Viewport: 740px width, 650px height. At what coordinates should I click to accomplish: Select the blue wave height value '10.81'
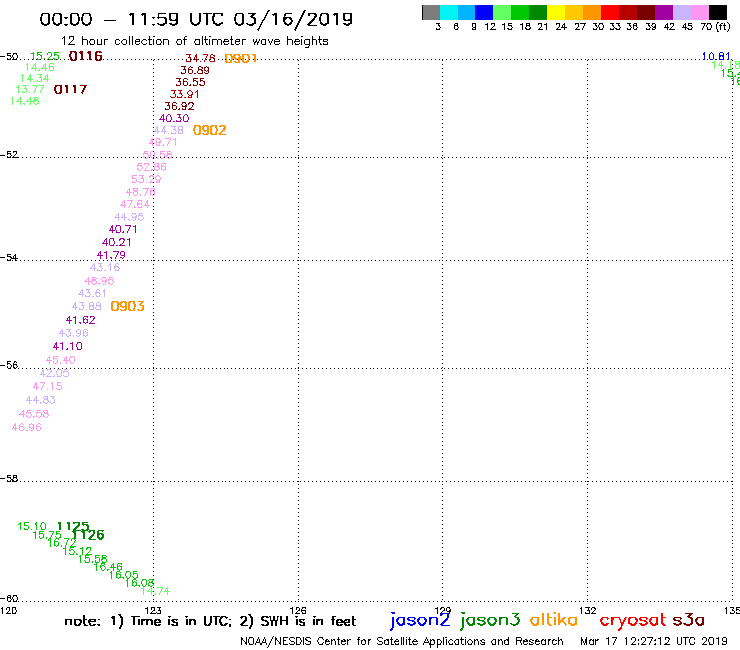[716, 57]
